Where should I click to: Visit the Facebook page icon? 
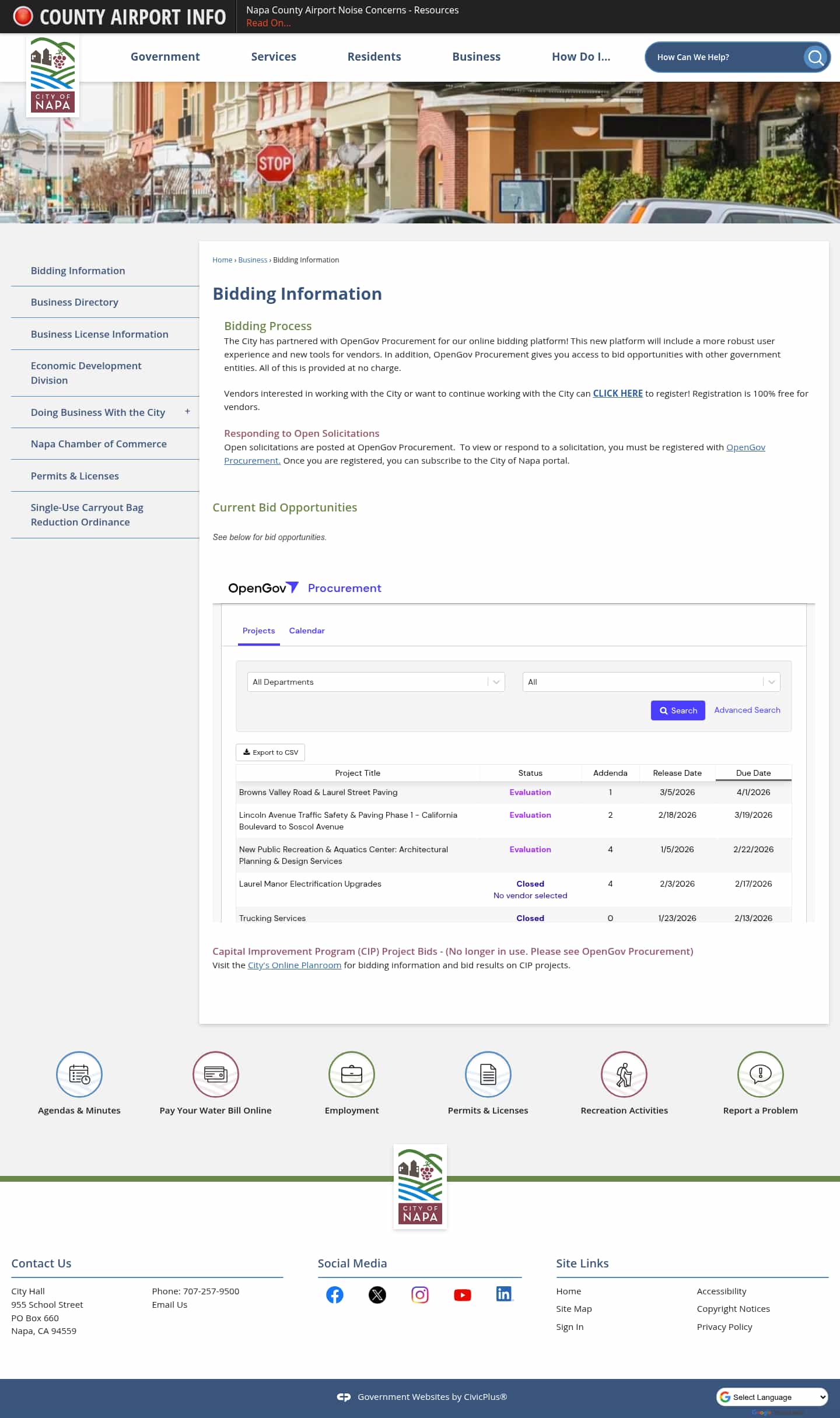point(335,1295)
